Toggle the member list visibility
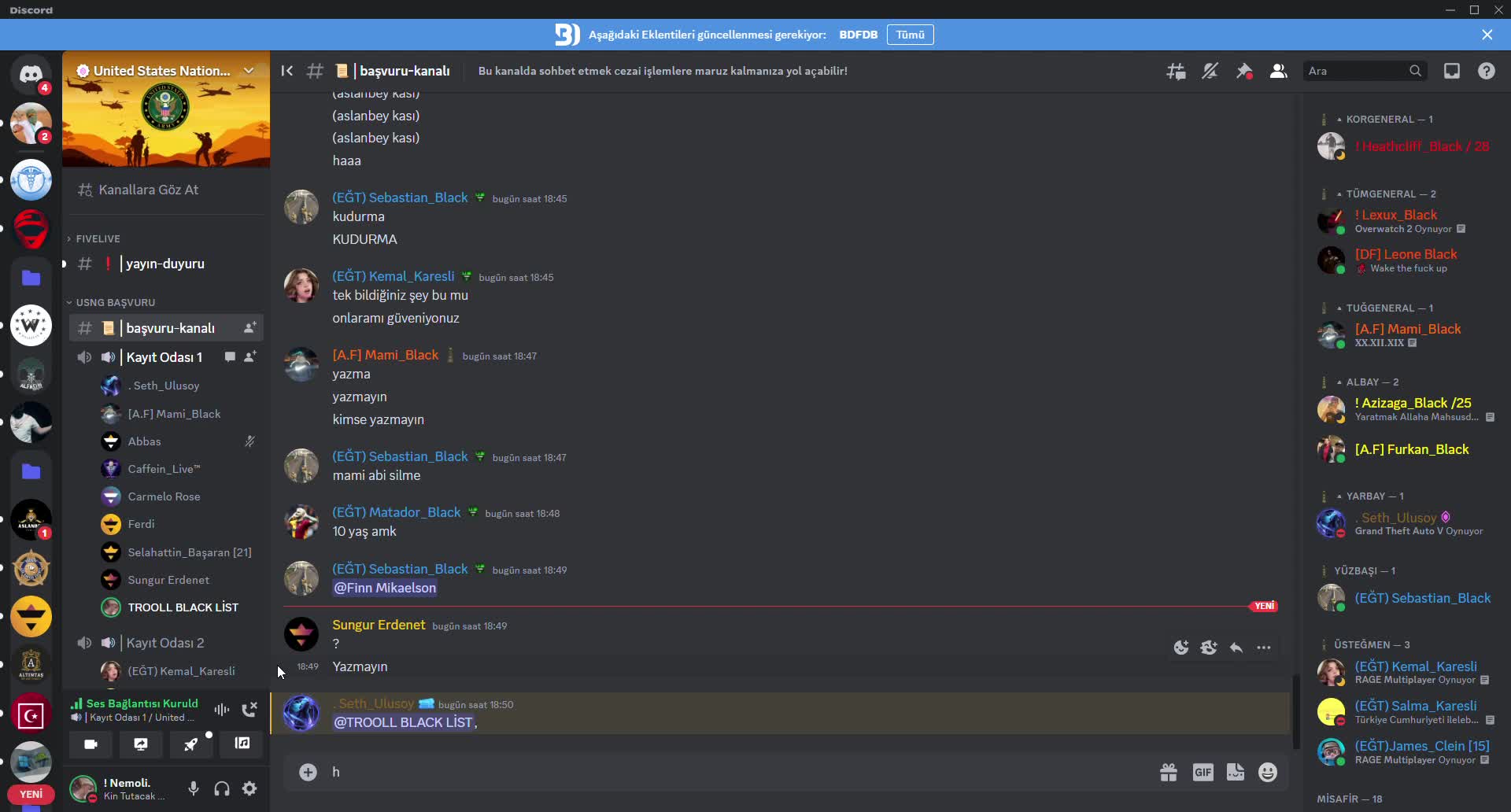 [x=1278, y=72]
